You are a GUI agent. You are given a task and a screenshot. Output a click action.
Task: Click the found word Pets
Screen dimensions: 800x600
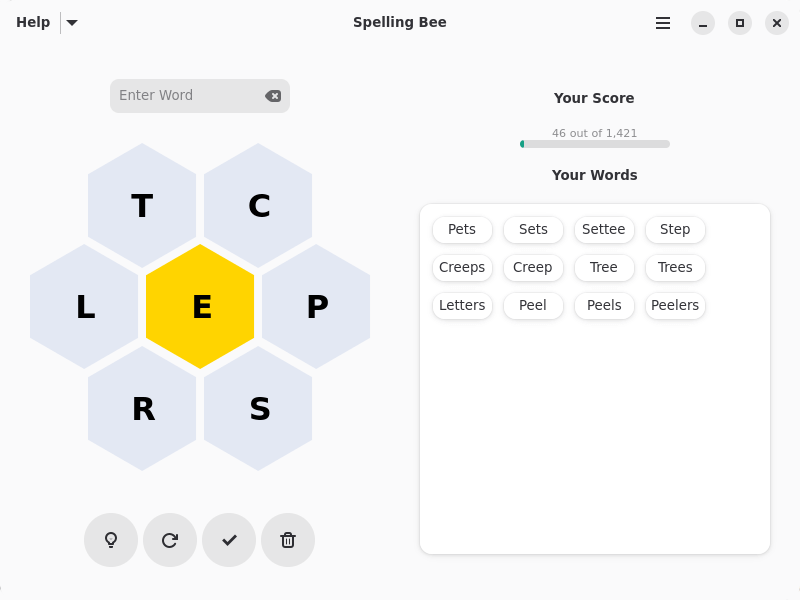click(x=462, y=230)
